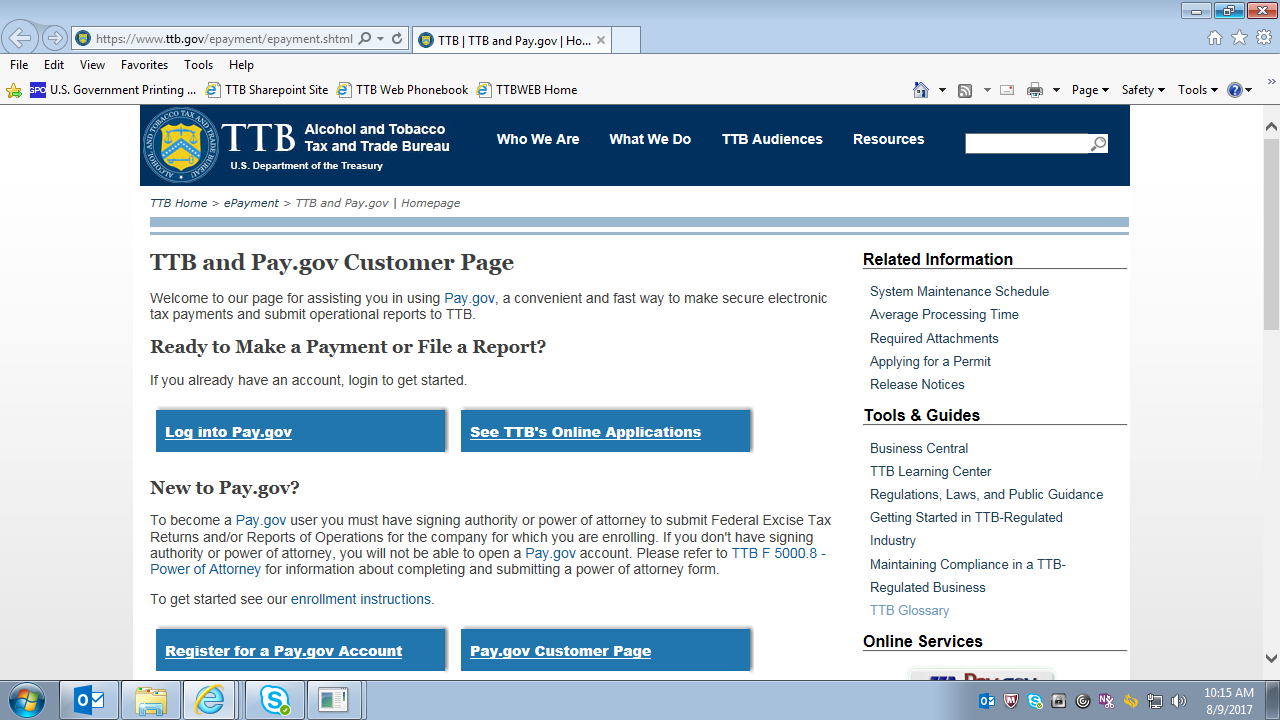This screenshot has height=720, width=1280.
Task: Open the TTB Learning Center link
Action: coord(931,471)
